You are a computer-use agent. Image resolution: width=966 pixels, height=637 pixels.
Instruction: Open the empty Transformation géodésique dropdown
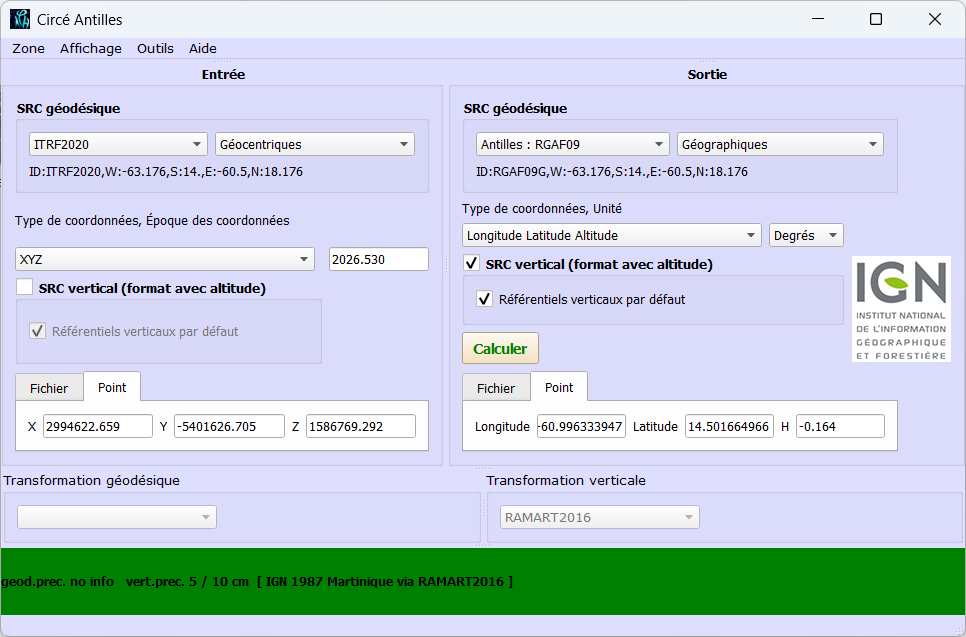(116, 517)
